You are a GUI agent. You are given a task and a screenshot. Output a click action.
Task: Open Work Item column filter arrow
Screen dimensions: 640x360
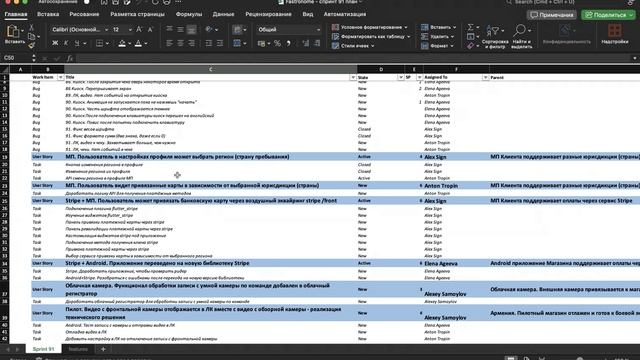[x=60, y=77]
